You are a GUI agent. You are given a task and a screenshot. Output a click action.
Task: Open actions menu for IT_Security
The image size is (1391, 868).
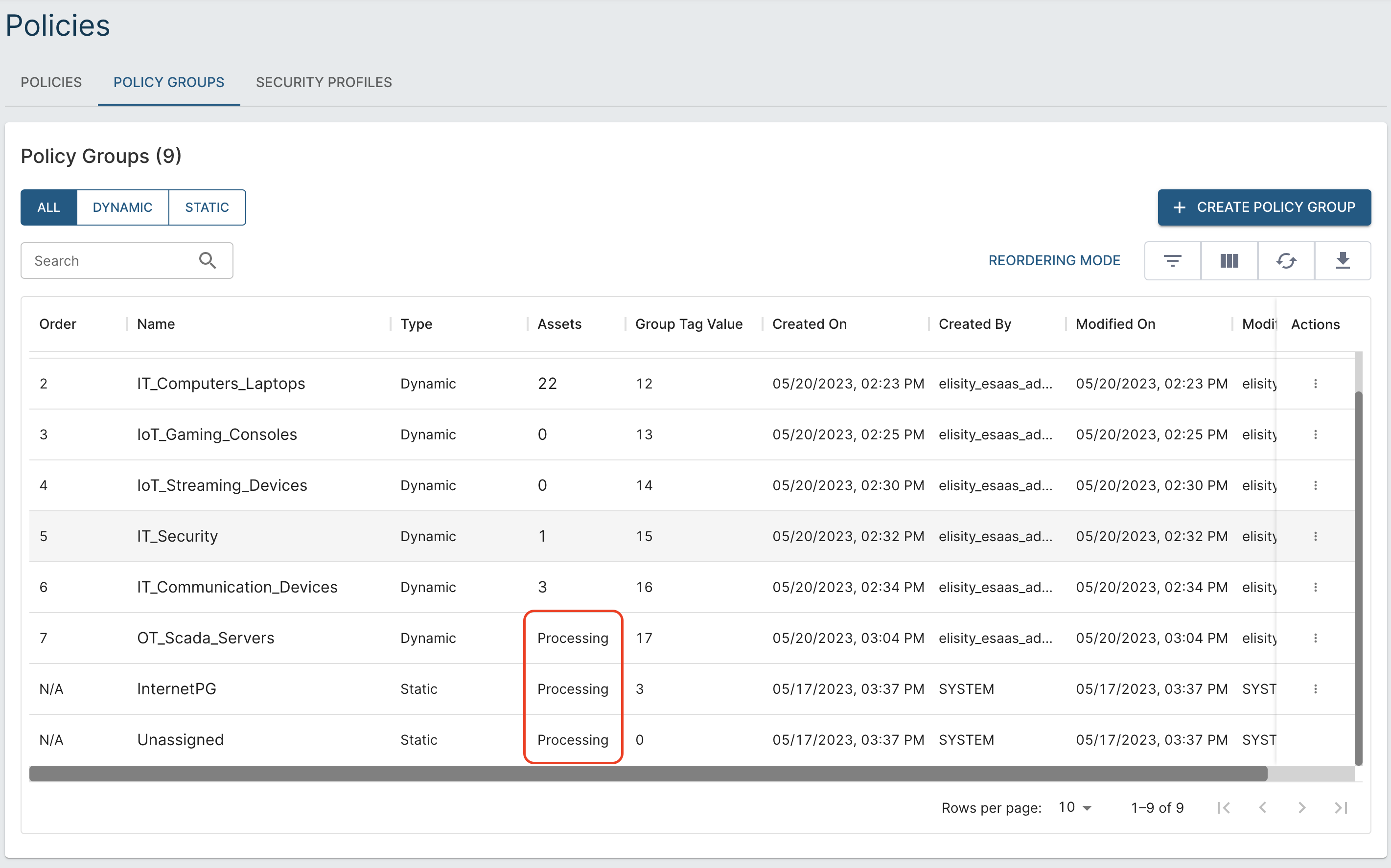pos(1315,536)
